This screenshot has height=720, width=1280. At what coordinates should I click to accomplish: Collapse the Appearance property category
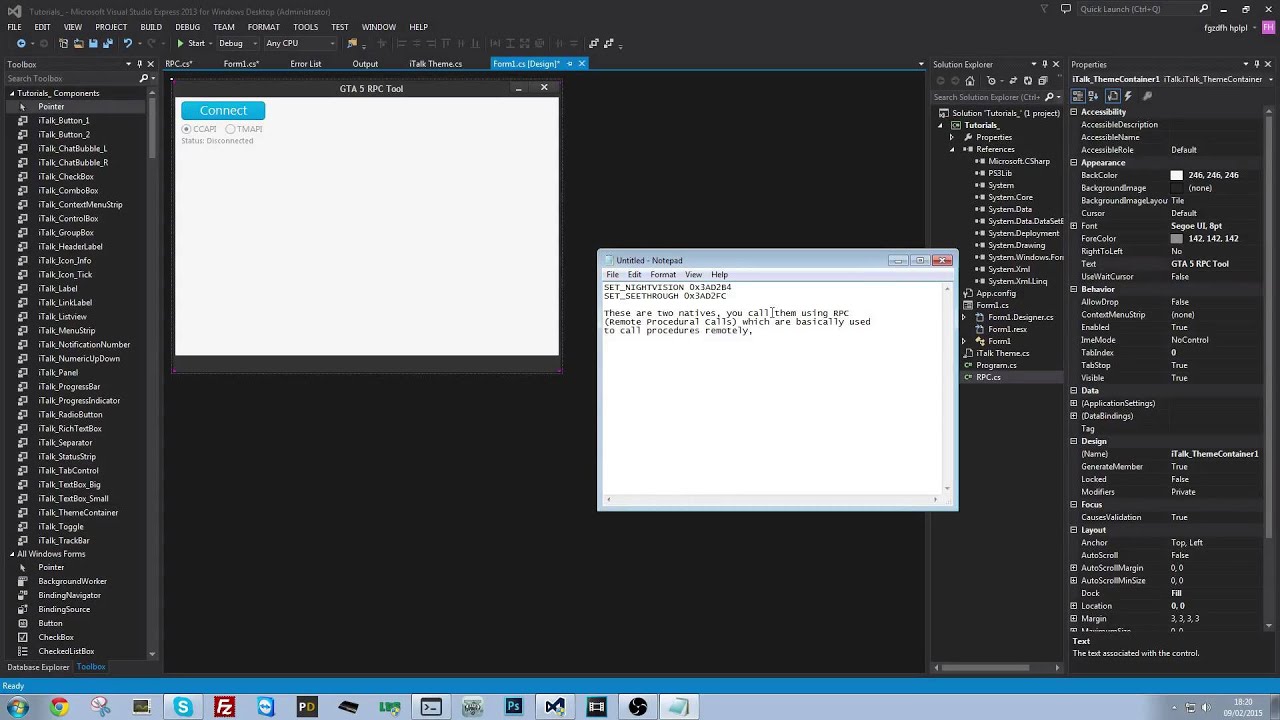[x=1074, y=162]
